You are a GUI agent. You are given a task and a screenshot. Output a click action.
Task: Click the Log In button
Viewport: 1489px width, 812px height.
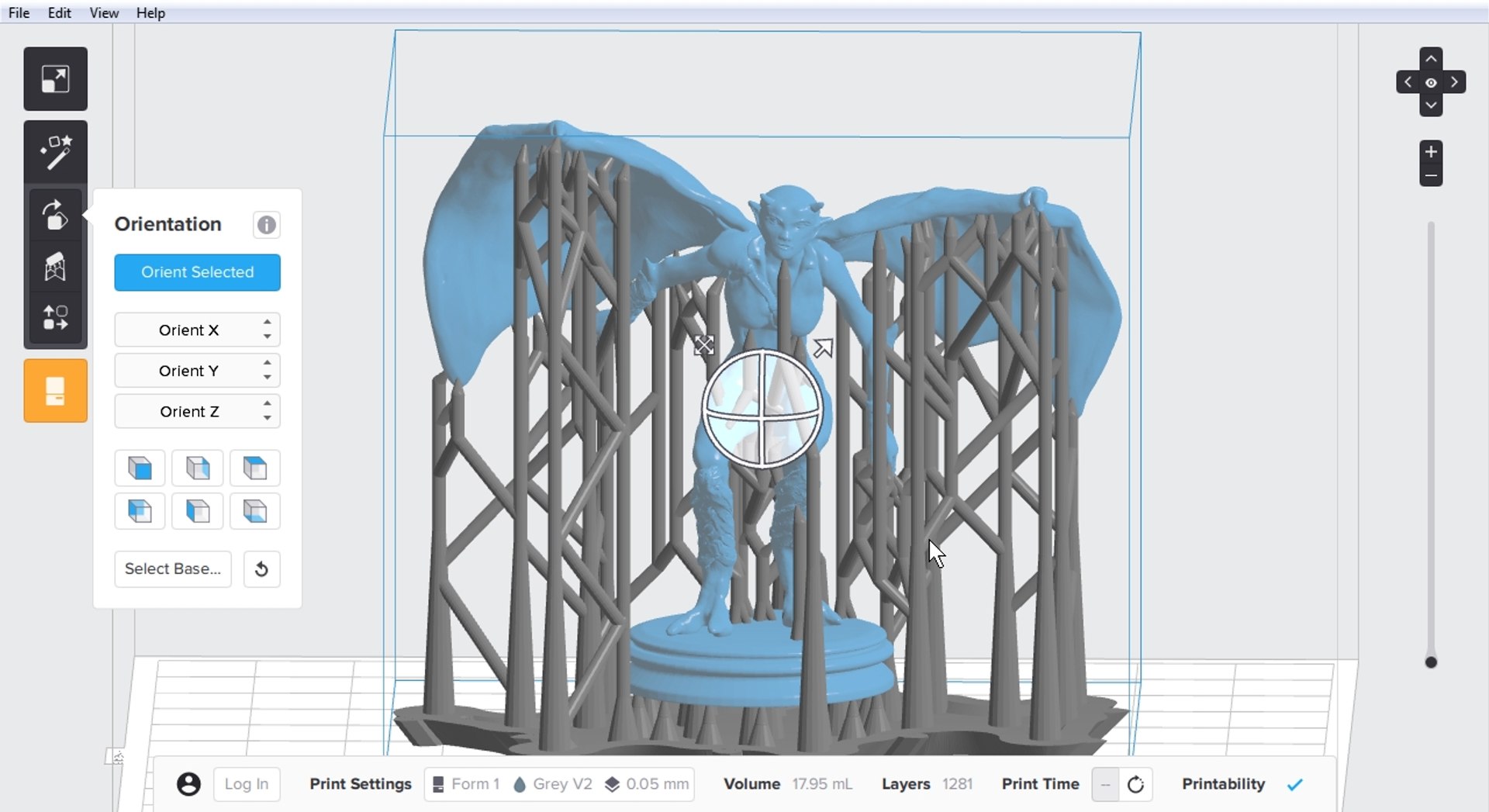pos(247,784)
